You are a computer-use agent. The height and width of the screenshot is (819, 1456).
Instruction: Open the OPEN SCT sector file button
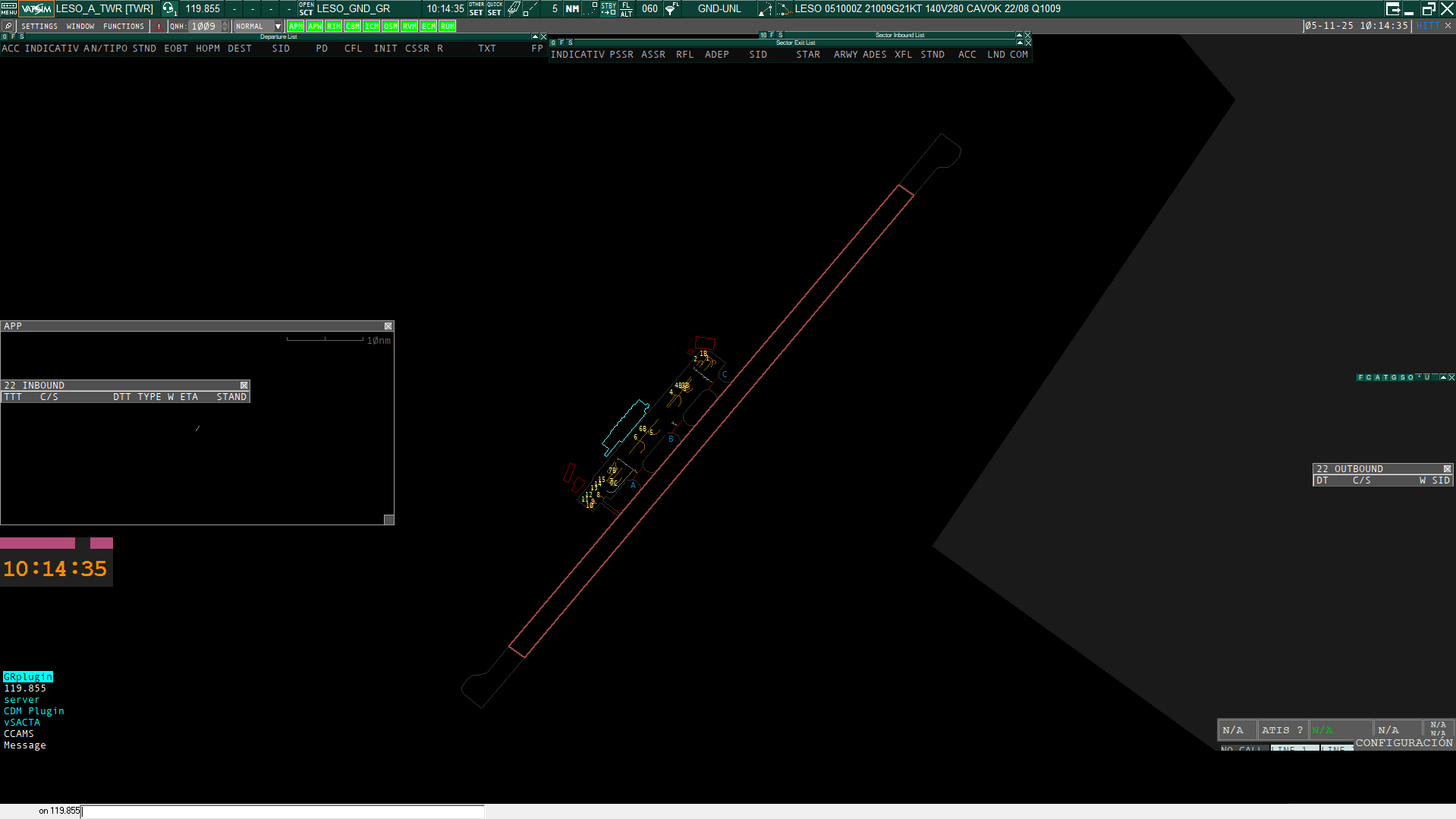(x=306, y=8)
